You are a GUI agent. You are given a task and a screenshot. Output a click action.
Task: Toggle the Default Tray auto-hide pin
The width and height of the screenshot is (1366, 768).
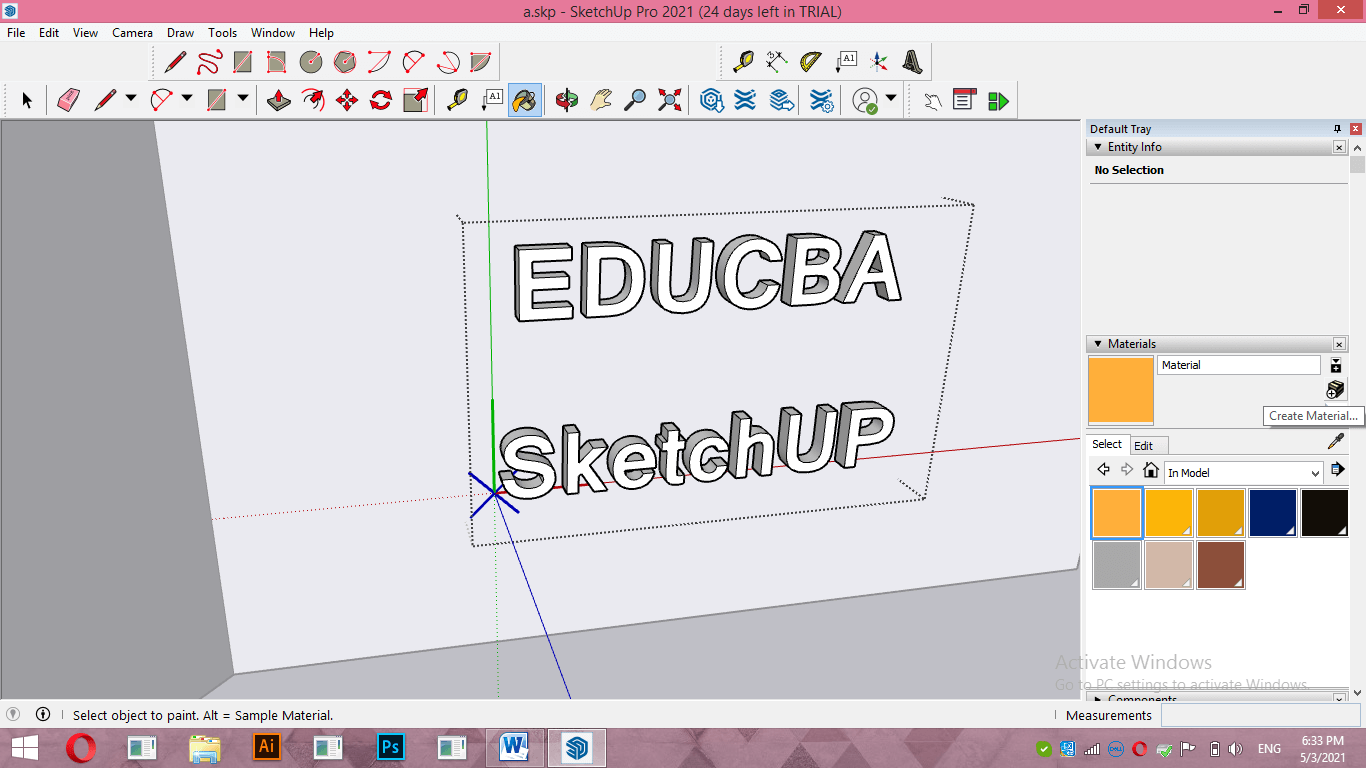pyautogui.click(x=1337, y=129)
